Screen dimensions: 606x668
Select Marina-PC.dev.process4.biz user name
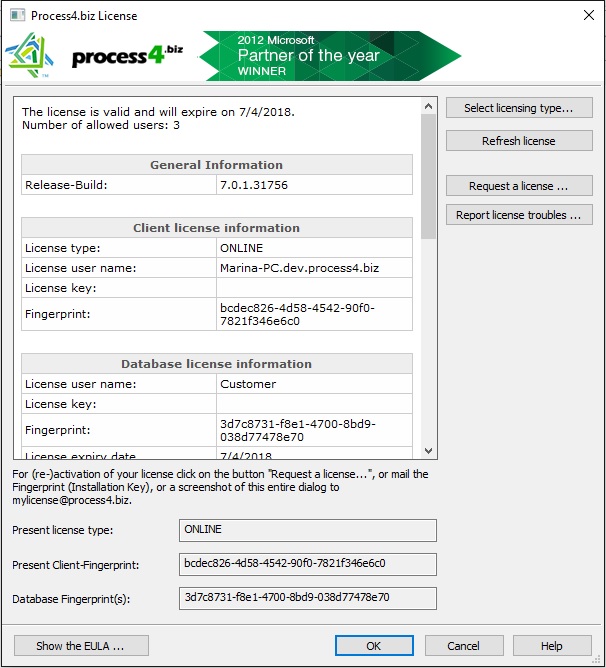tap(314, 268)
